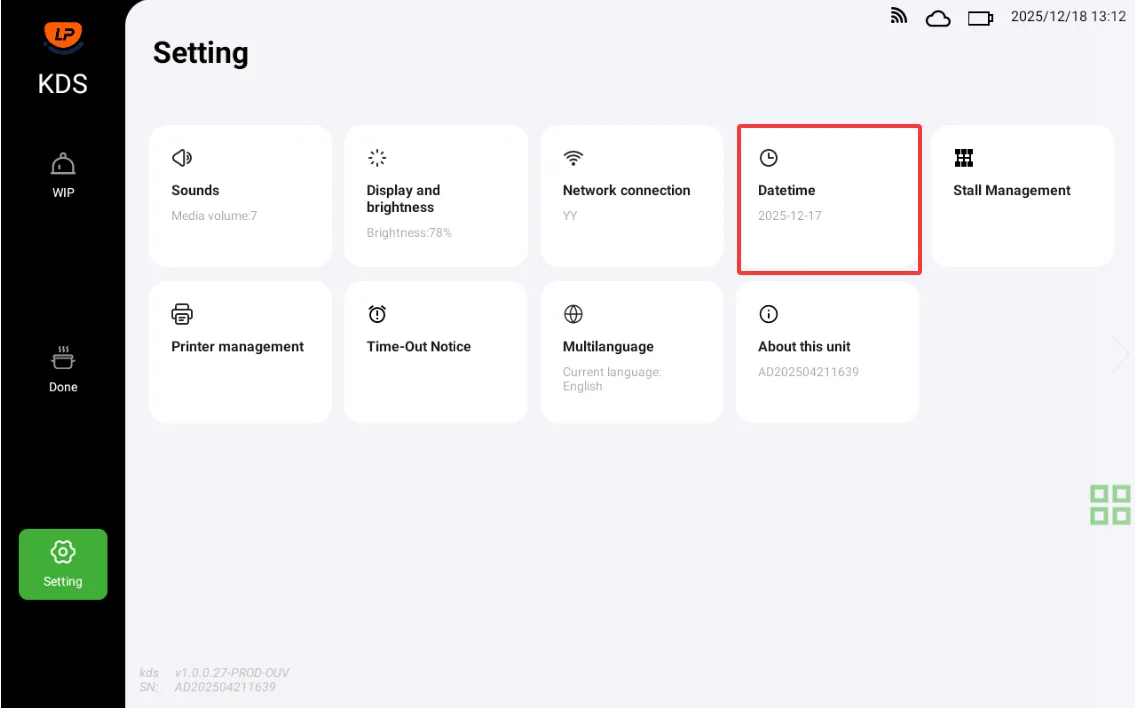The image size is (1135, 708).
Task: Click the 2025-12-17 date value
Action: pyautogui.click(x=790, y=216)
